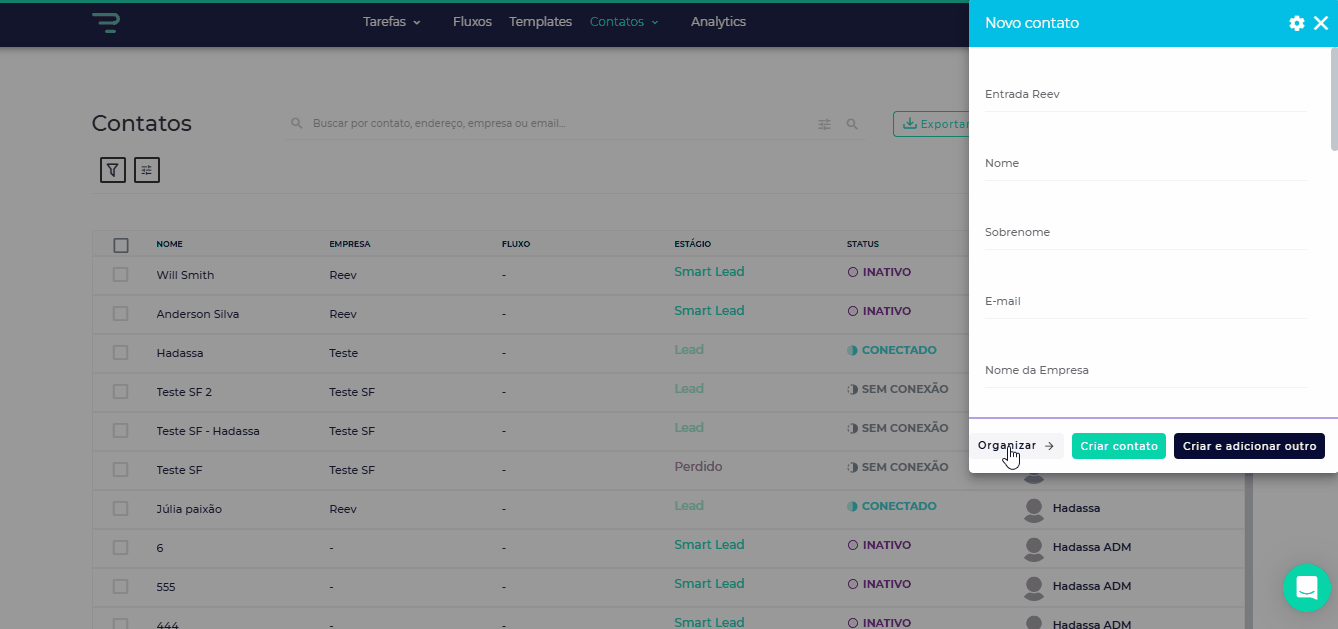Close the Novo contato panel
Image resolution: width=1338 pixels, height=629 pixels.
1321,23
